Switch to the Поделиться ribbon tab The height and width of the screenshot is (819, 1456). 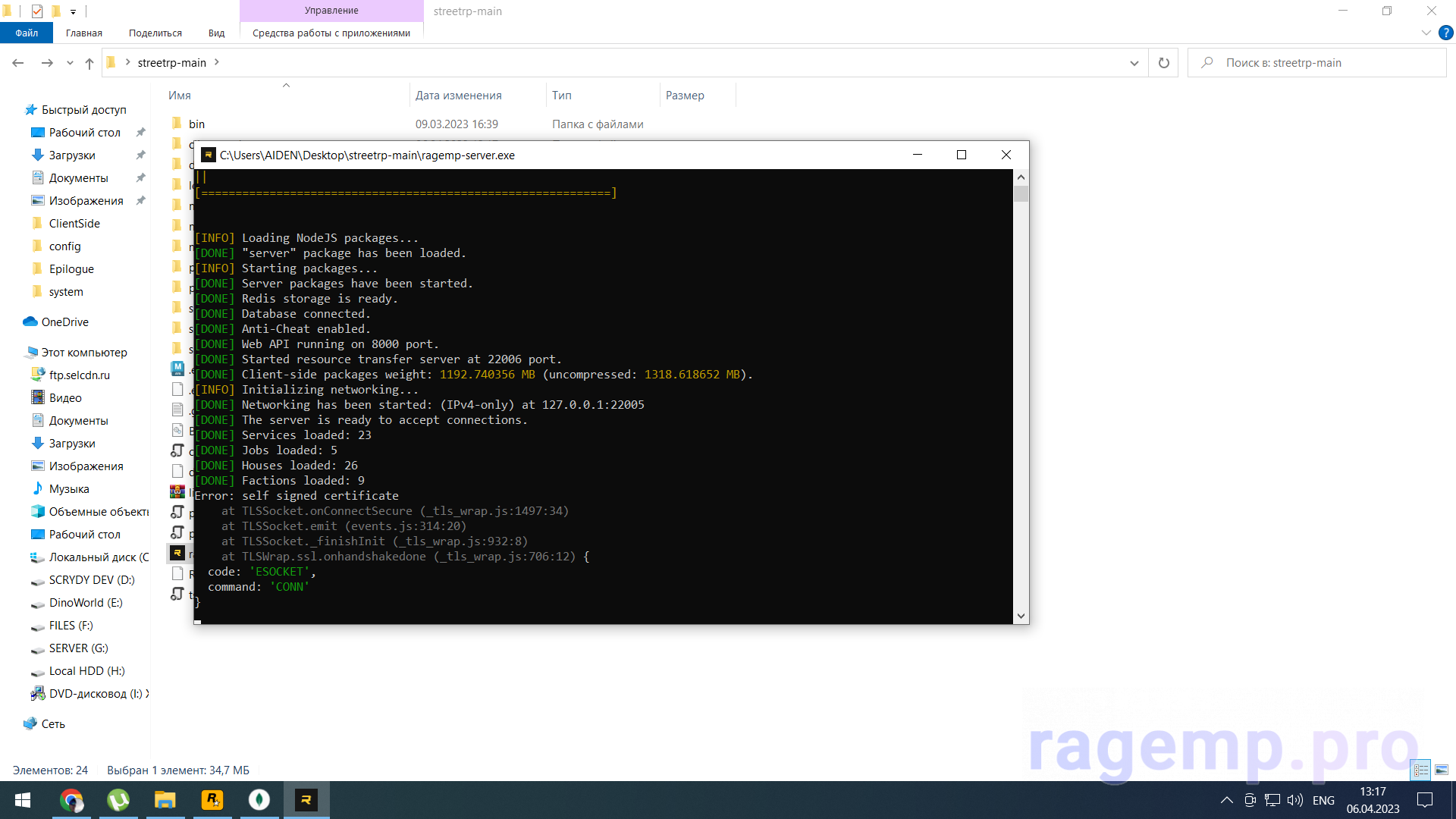click(x=155, y=33)
